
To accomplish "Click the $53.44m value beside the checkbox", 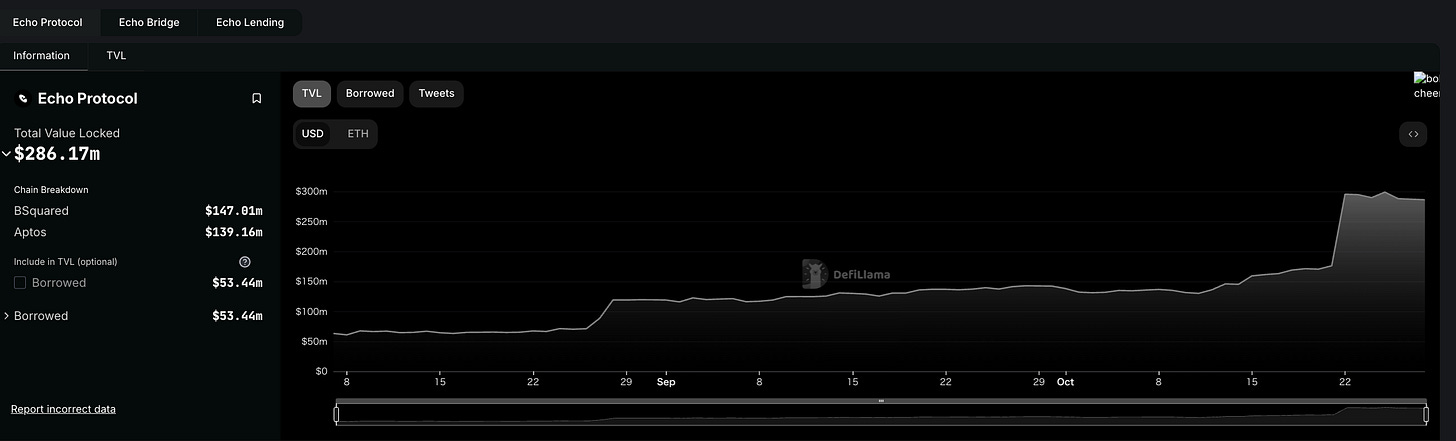I will (x=238, y=283).
